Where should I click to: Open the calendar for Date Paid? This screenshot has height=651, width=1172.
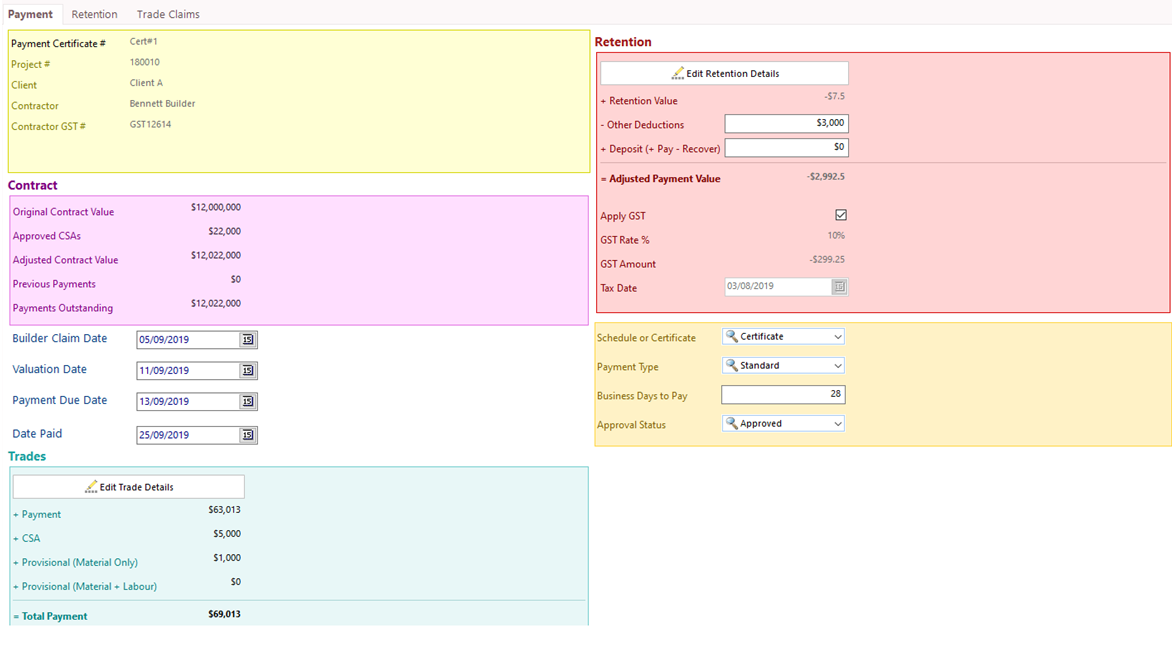[248, 434]
